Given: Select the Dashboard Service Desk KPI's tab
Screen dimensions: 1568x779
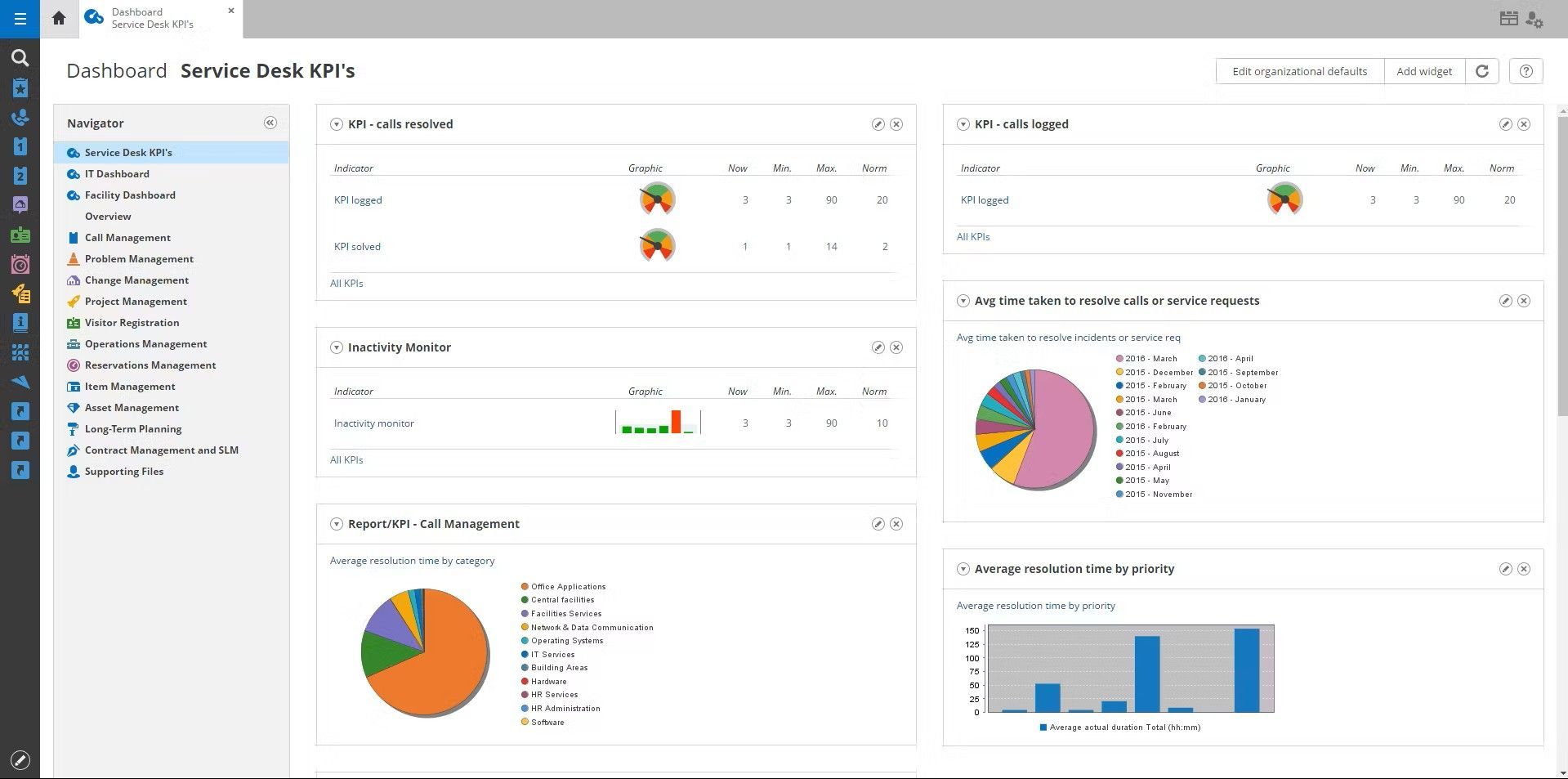Looking at the screenshot, I should (147, 17).
